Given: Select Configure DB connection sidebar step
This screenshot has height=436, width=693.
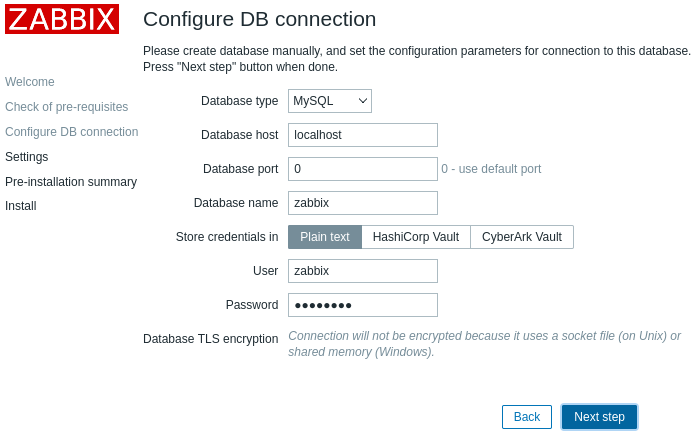Looking at the screenshot, I should (72, 132).
